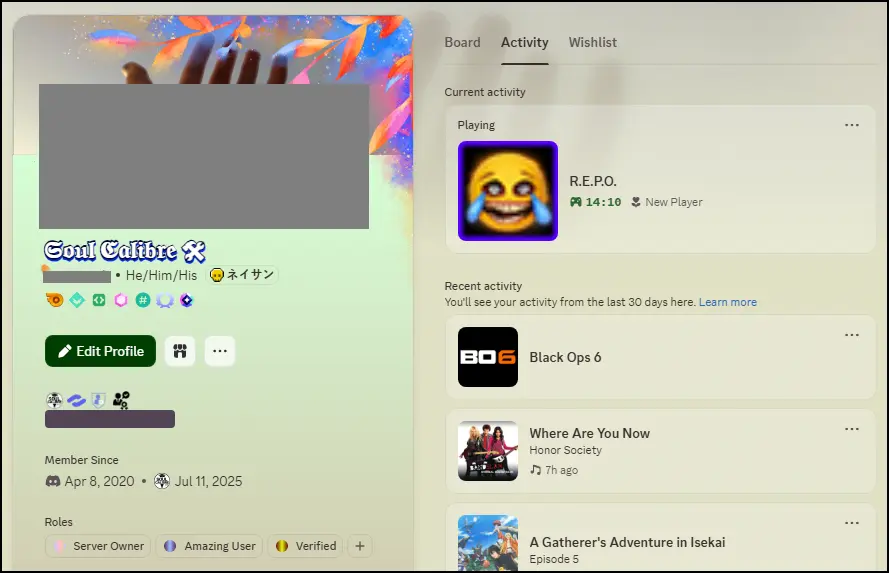This screenshot has width=889, height=573.
Task: Click the 14:10 elapsed play time
Action: [x=603, y=202]
